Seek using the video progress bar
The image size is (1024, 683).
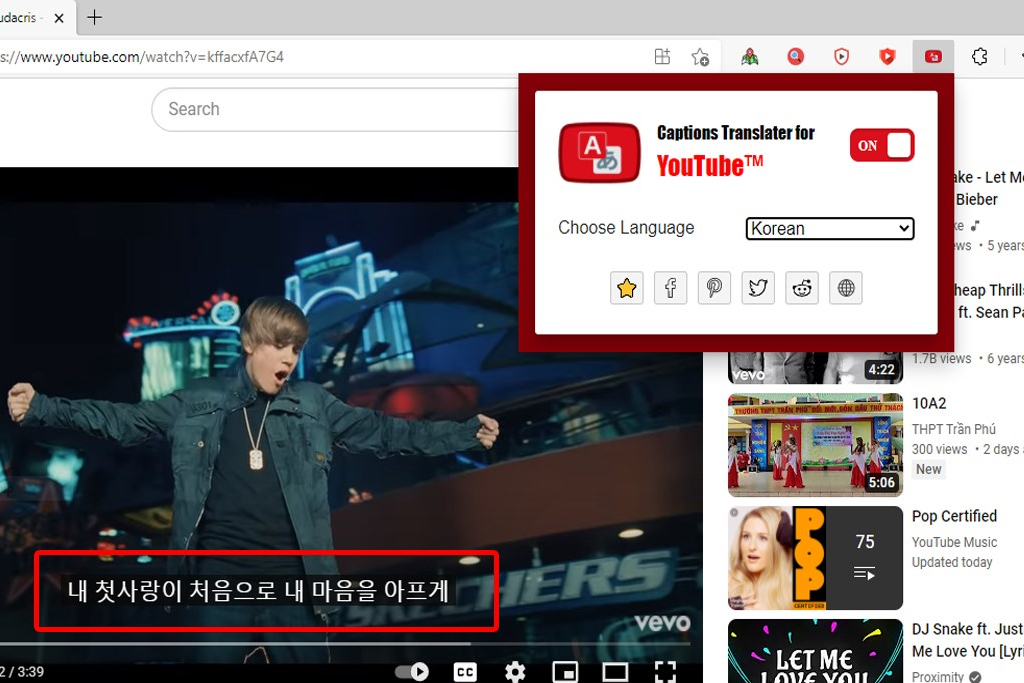pos(345,644)
